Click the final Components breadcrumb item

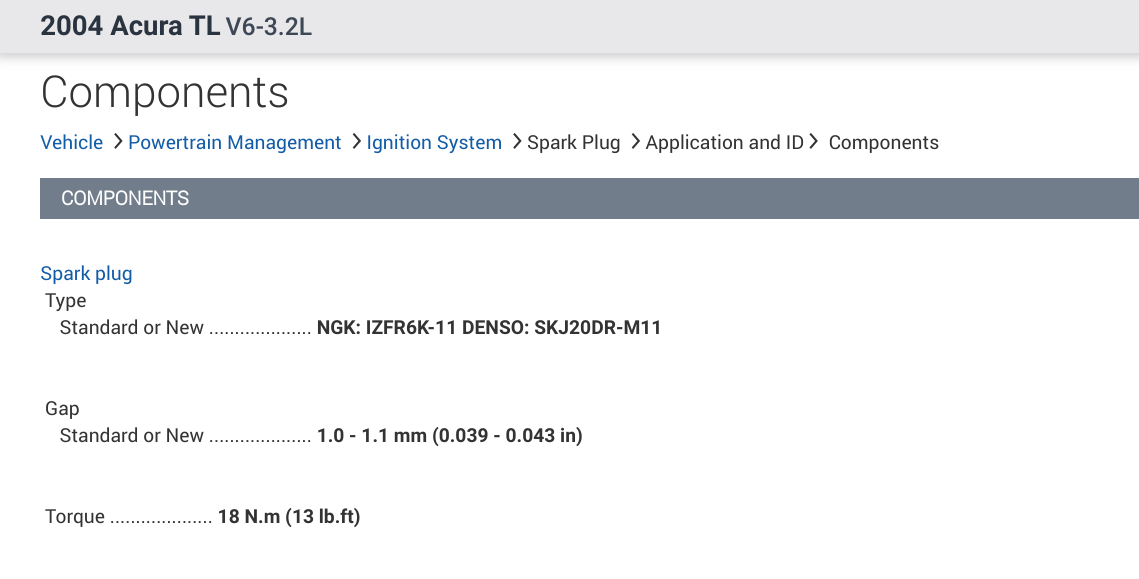pos(883,143)
